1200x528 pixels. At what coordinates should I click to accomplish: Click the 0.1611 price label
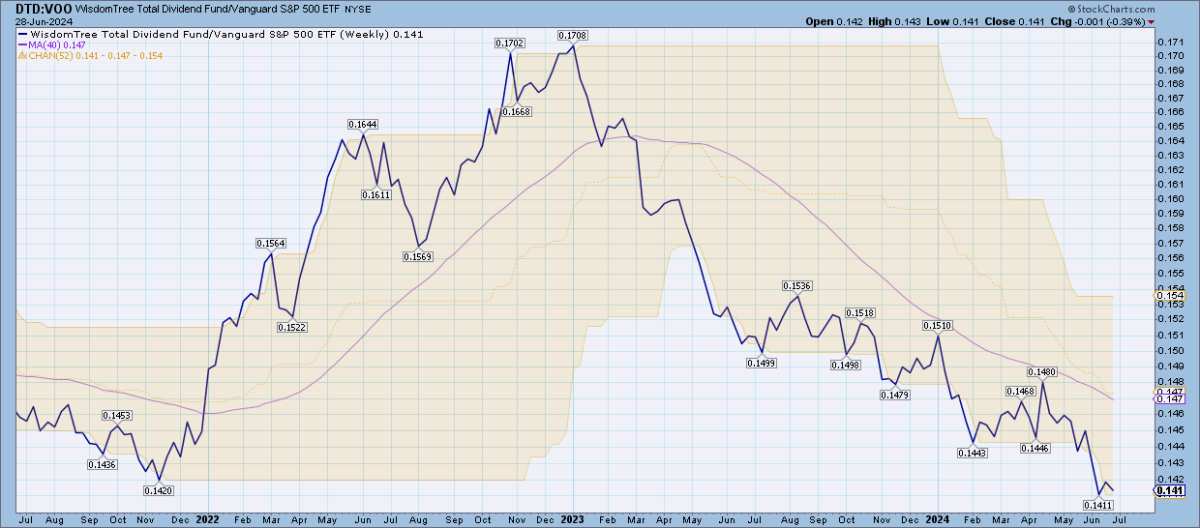(376, 195)
